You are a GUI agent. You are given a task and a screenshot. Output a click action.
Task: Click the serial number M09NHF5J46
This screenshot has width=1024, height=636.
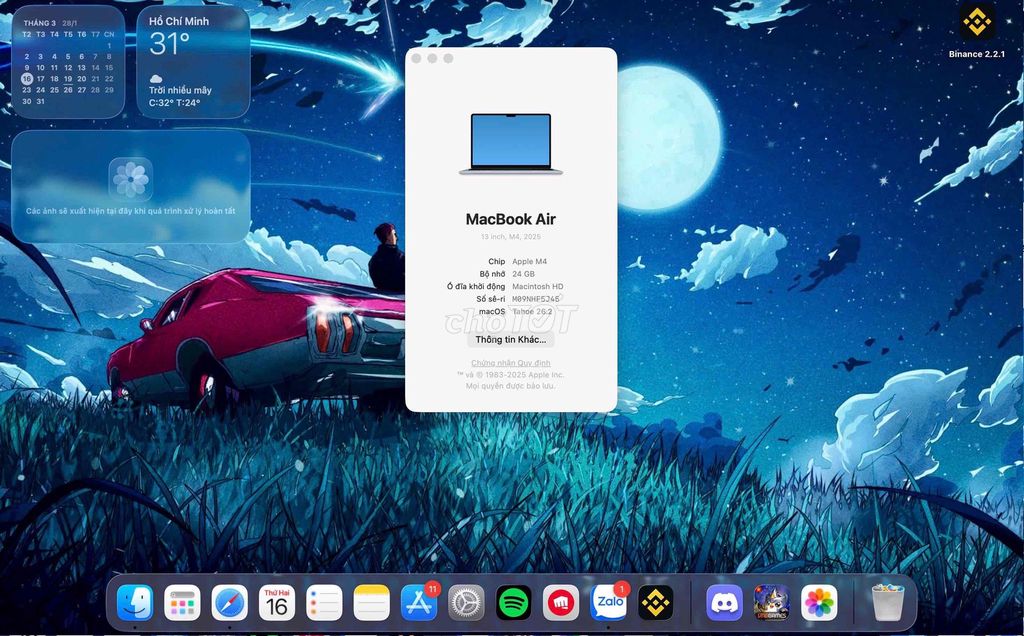coord(536,299)
